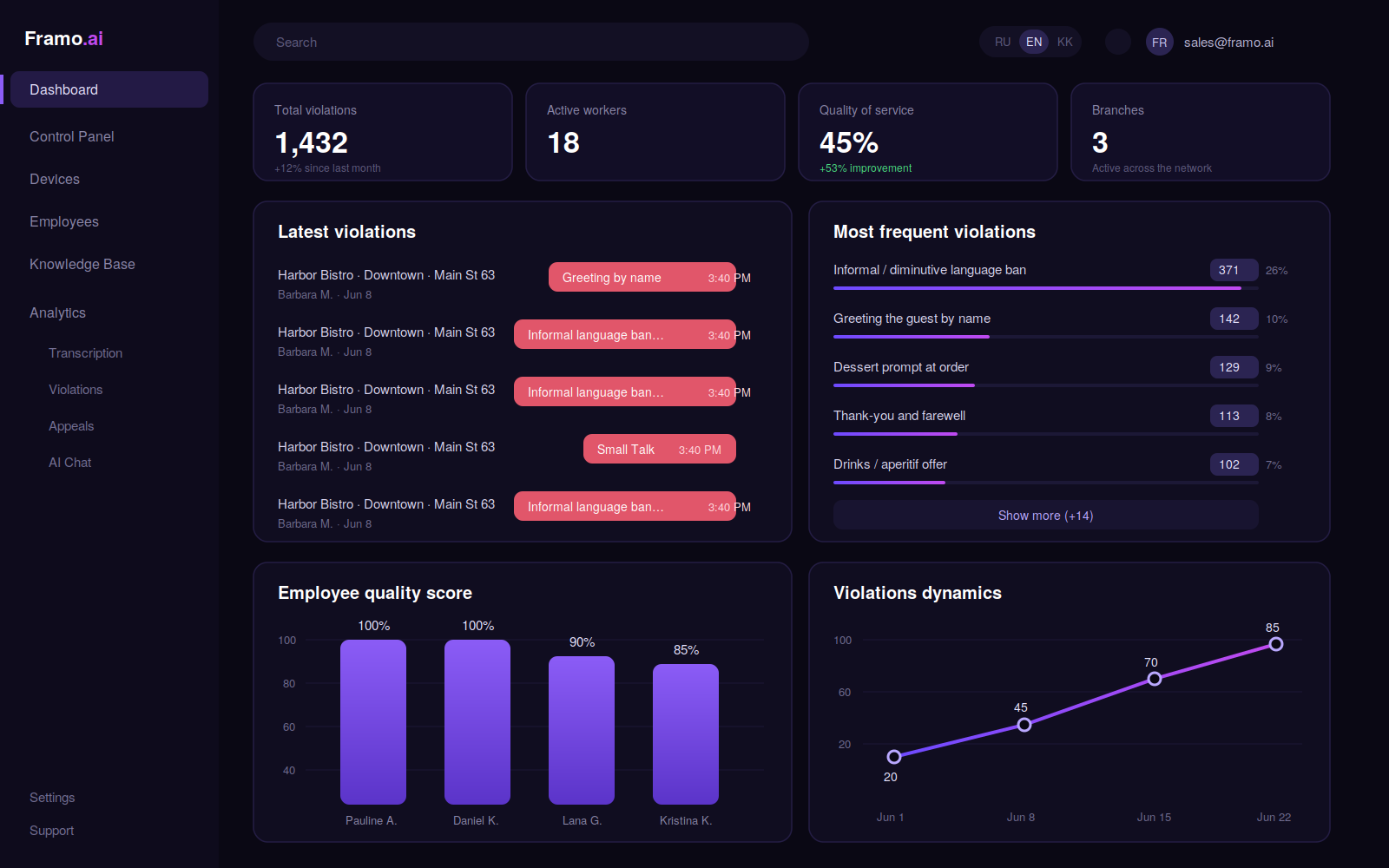The height and width of the screenshot is (868, 1389).
Task: Click Show more (+14) button
Action: (1045, 515)
